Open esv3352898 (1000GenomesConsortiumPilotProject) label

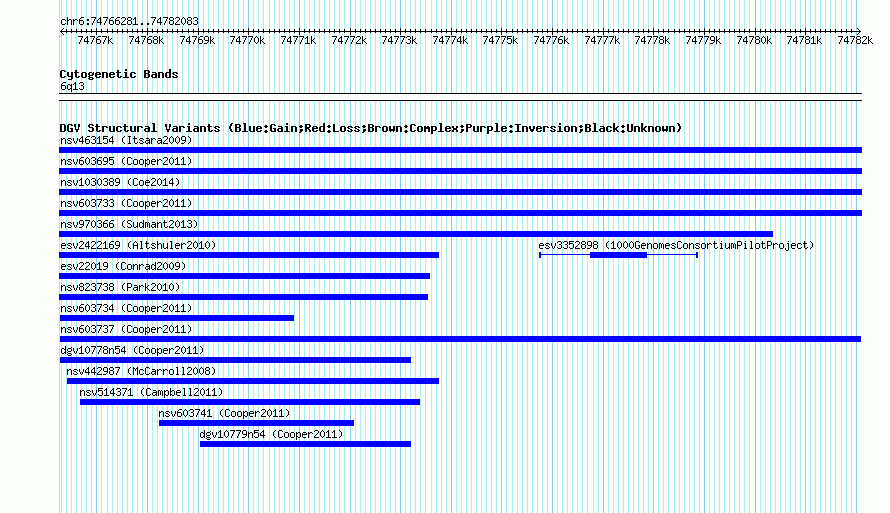676,245
